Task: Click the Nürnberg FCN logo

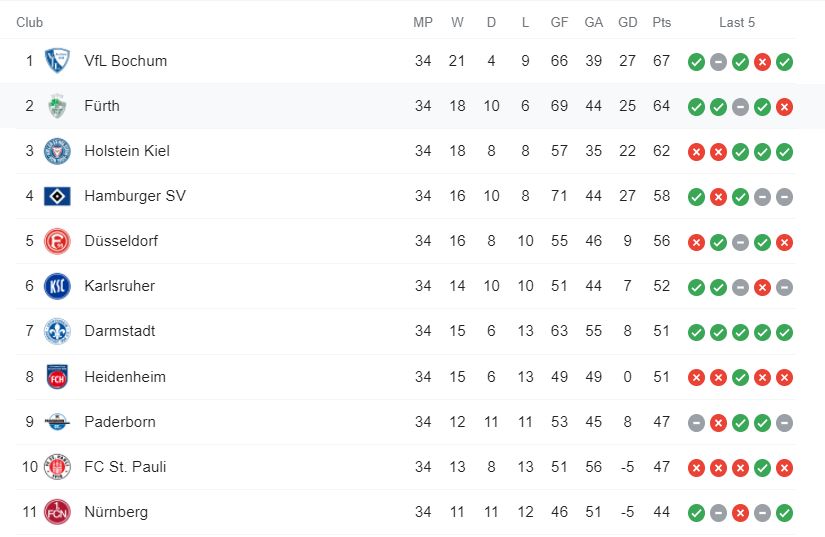Action: [57, 512]
